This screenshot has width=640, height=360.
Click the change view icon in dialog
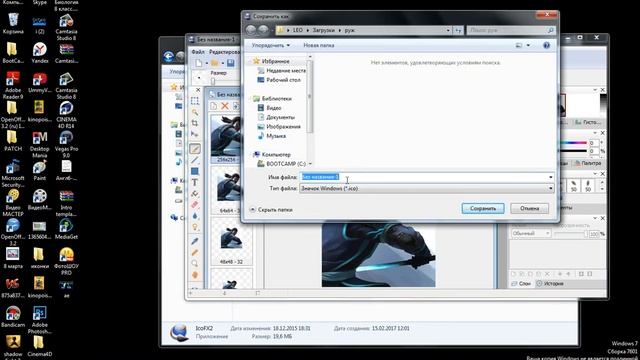(x=519, y=45)
